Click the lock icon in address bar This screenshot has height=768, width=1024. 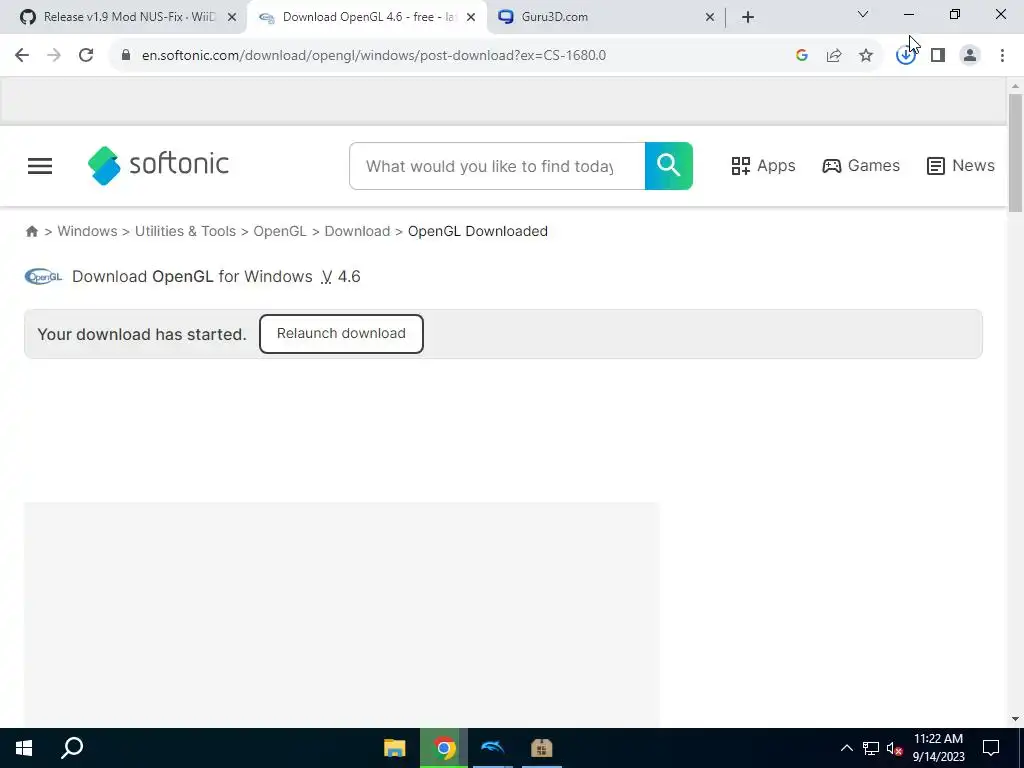(126, 56)
